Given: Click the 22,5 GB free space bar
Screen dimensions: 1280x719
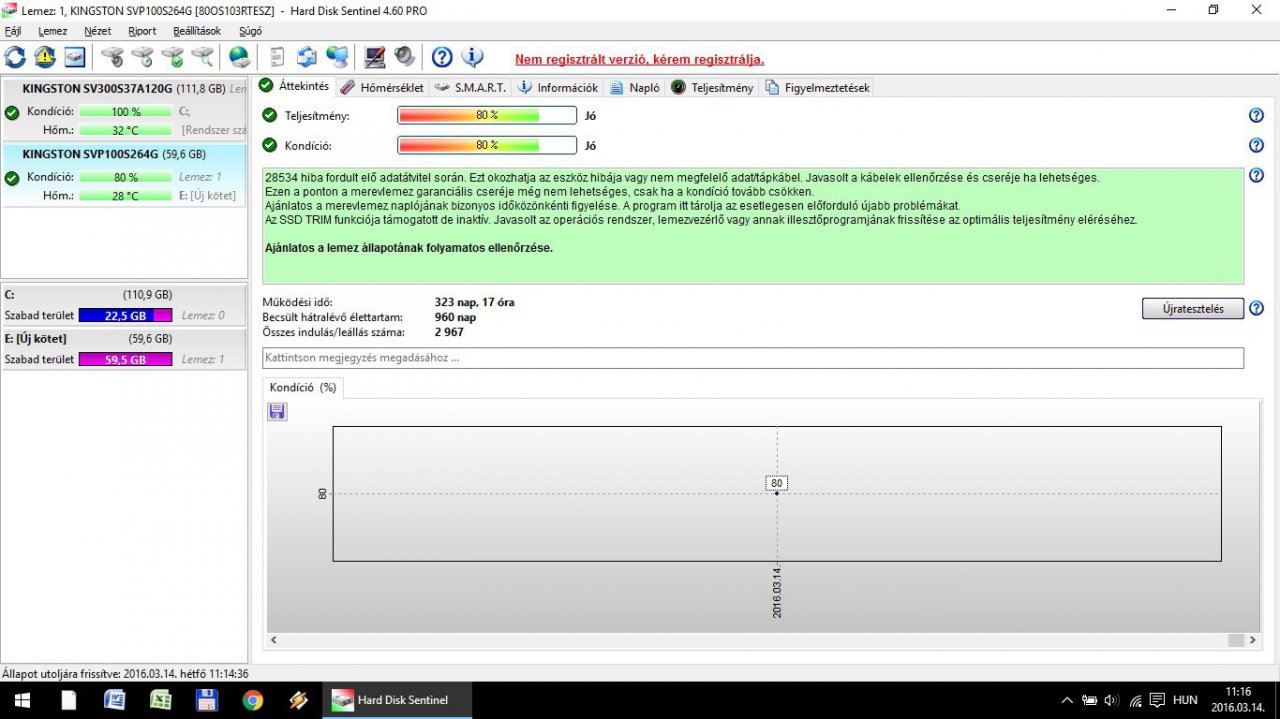Looking at the screenshot, I should click(125, 315).
